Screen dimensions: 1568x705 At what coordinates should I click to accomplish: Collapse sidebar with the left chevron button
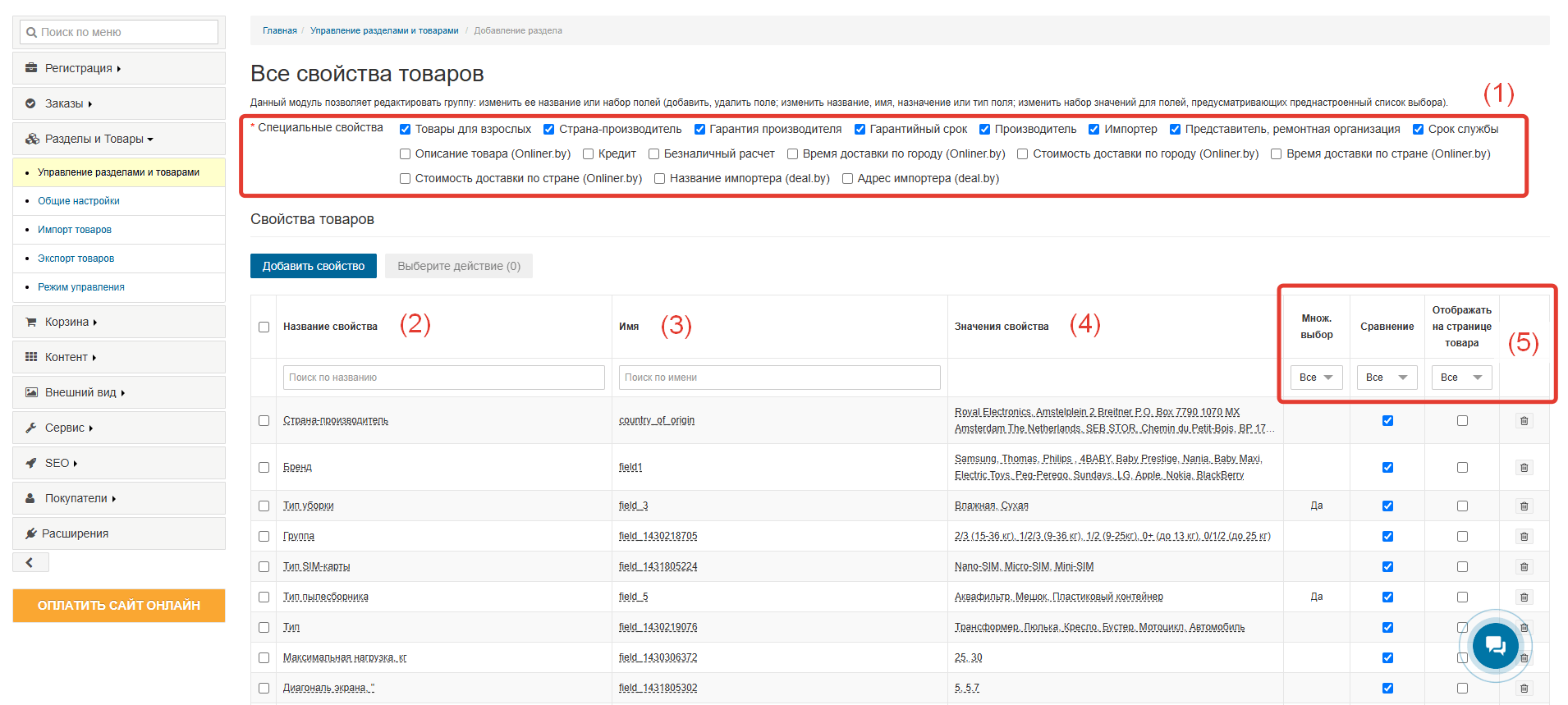[x=30, y=562]
